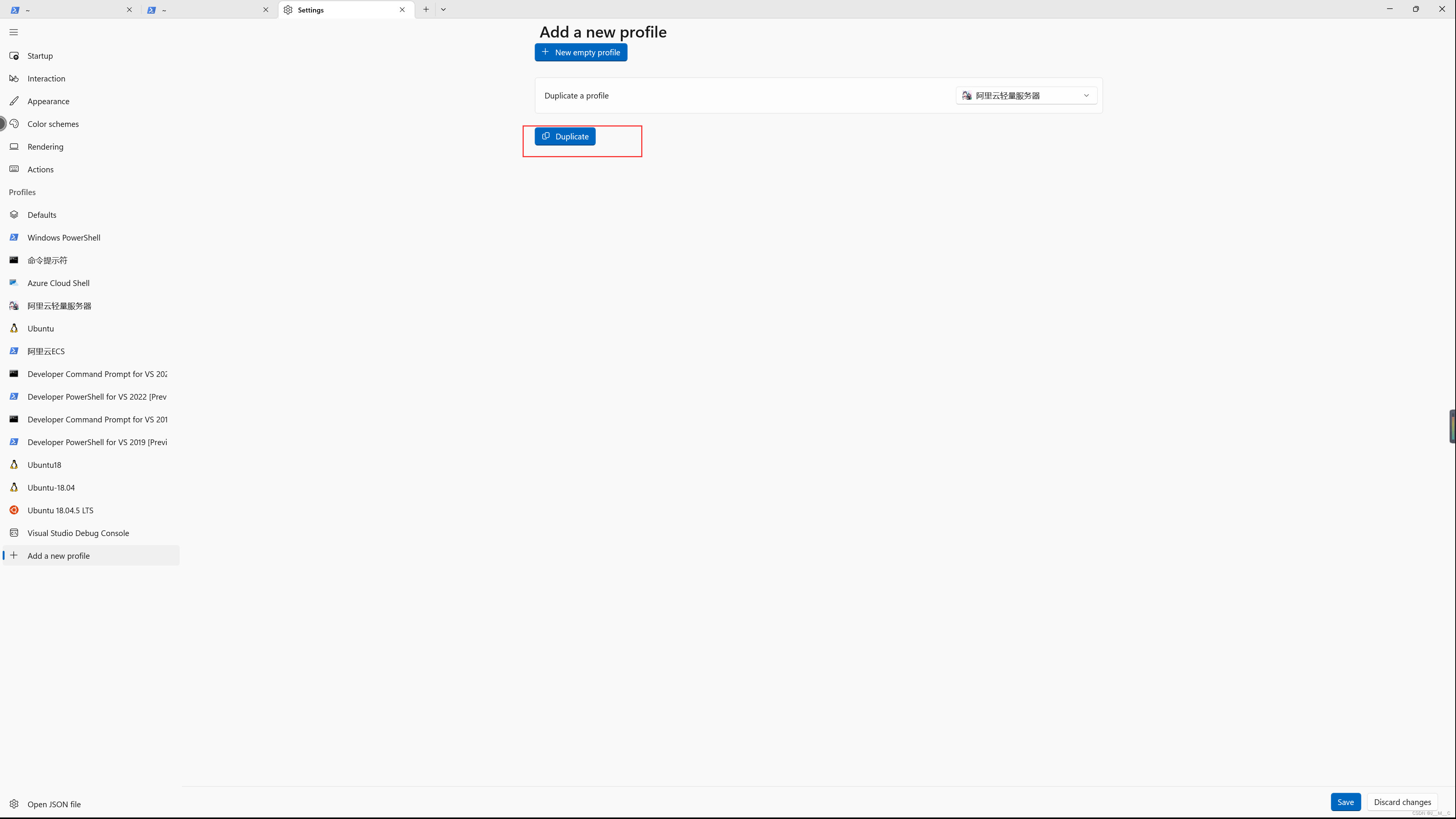
Task: Open the new tab dropdown chevron
Action: (443, 9)
